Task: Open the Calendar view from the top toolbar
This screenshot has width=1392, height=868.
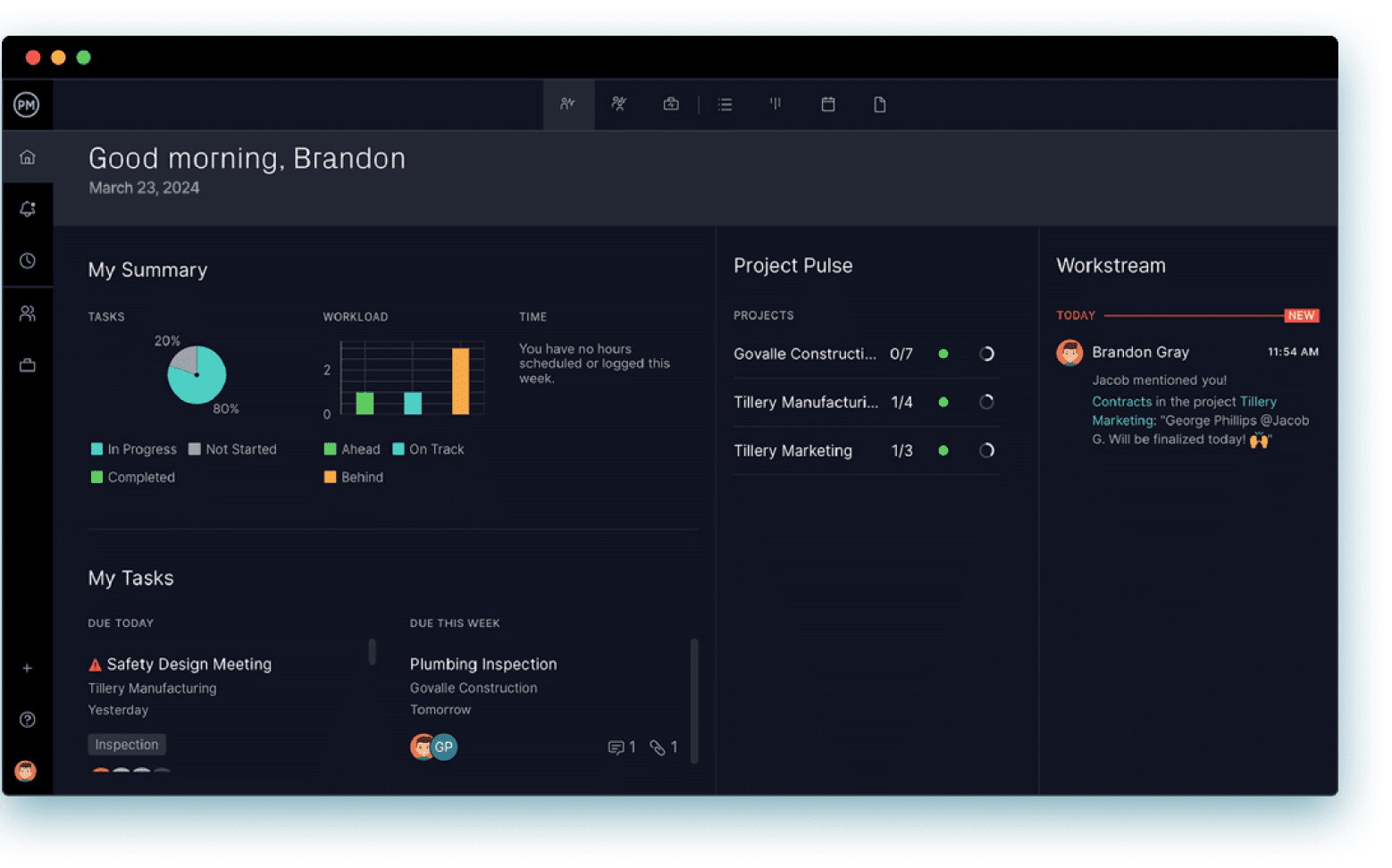Action: 827,104
